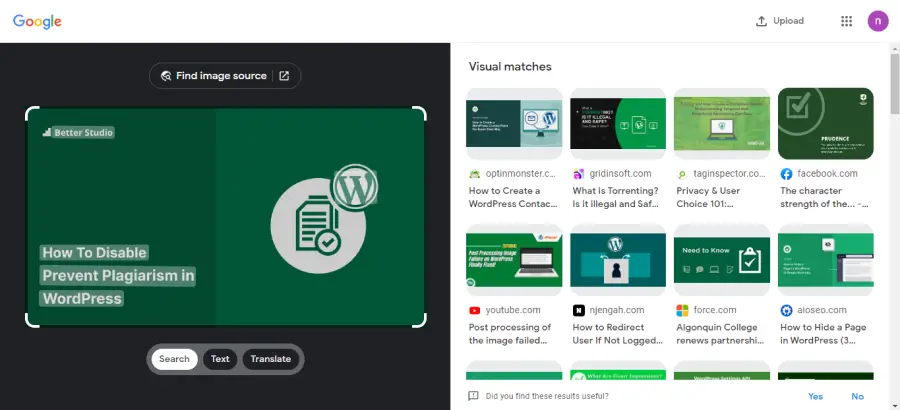Screen dimensions: 900x410
Task: Click the 'Visual matches' heading
Action: click(x=510, y=67)
